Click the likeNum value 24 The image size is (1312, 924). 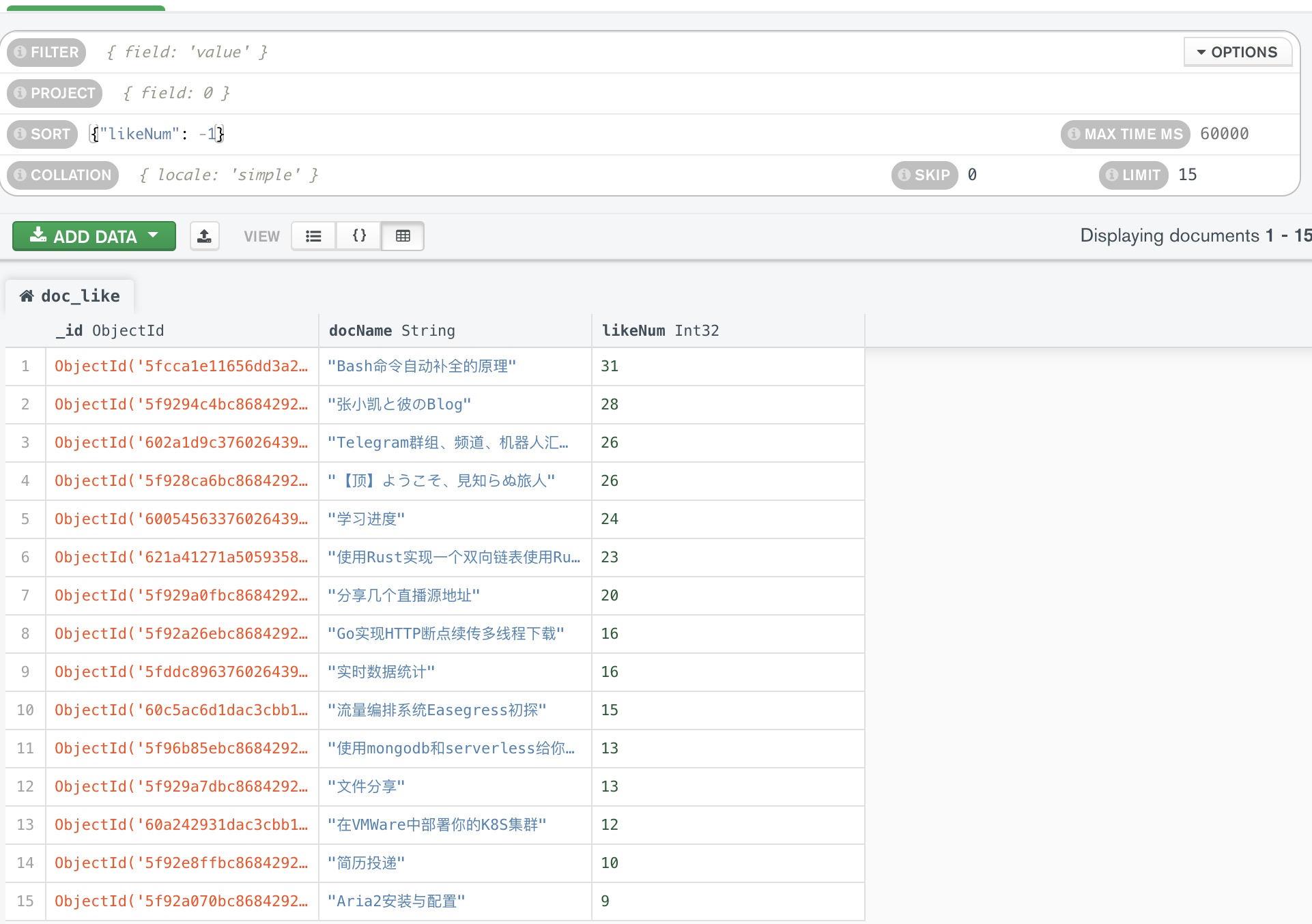click(x=728, y=519)
